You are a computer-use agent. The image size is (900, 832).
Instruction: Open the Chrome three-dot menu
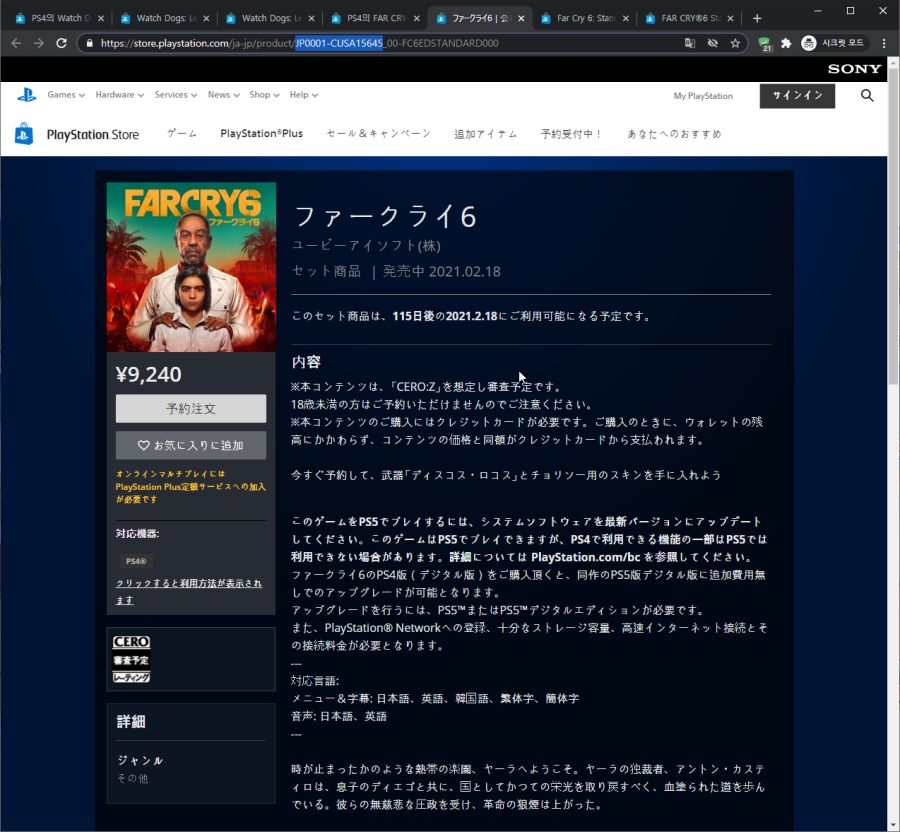click(x=884, y=43)
